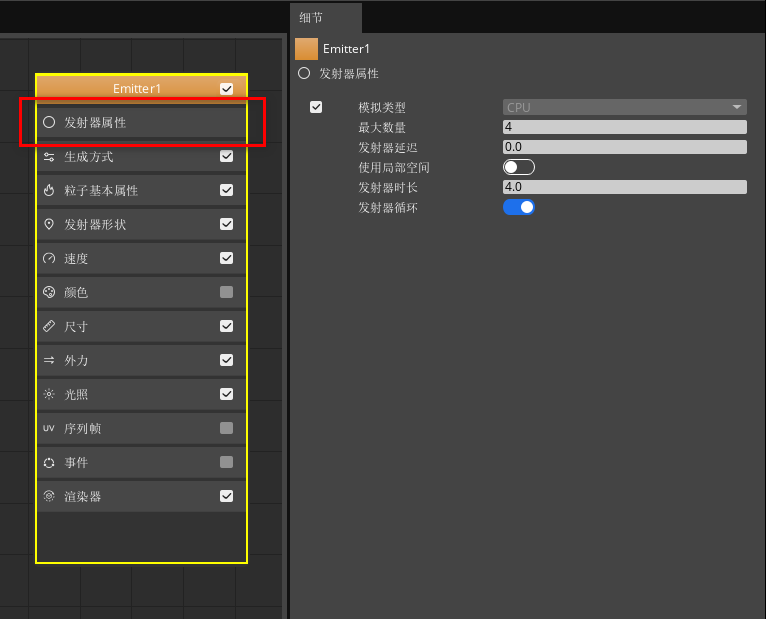Image resolution: width=766 pixels, height=619 pixels.
Task: Open the 模拟类型 CPU dropdown
Action: coord(625,107)
